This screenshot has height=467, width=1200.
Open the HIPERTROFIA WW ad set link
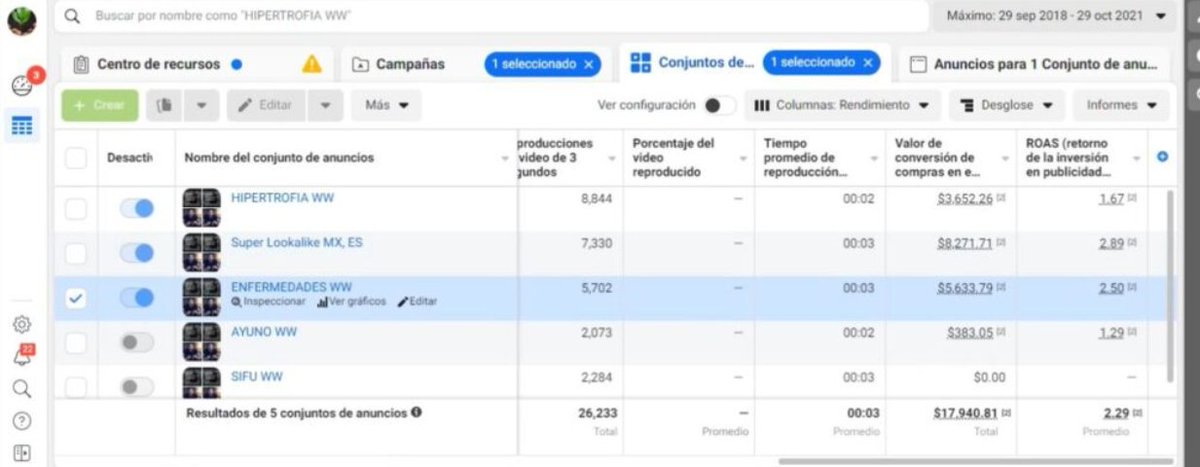[282, 198]
